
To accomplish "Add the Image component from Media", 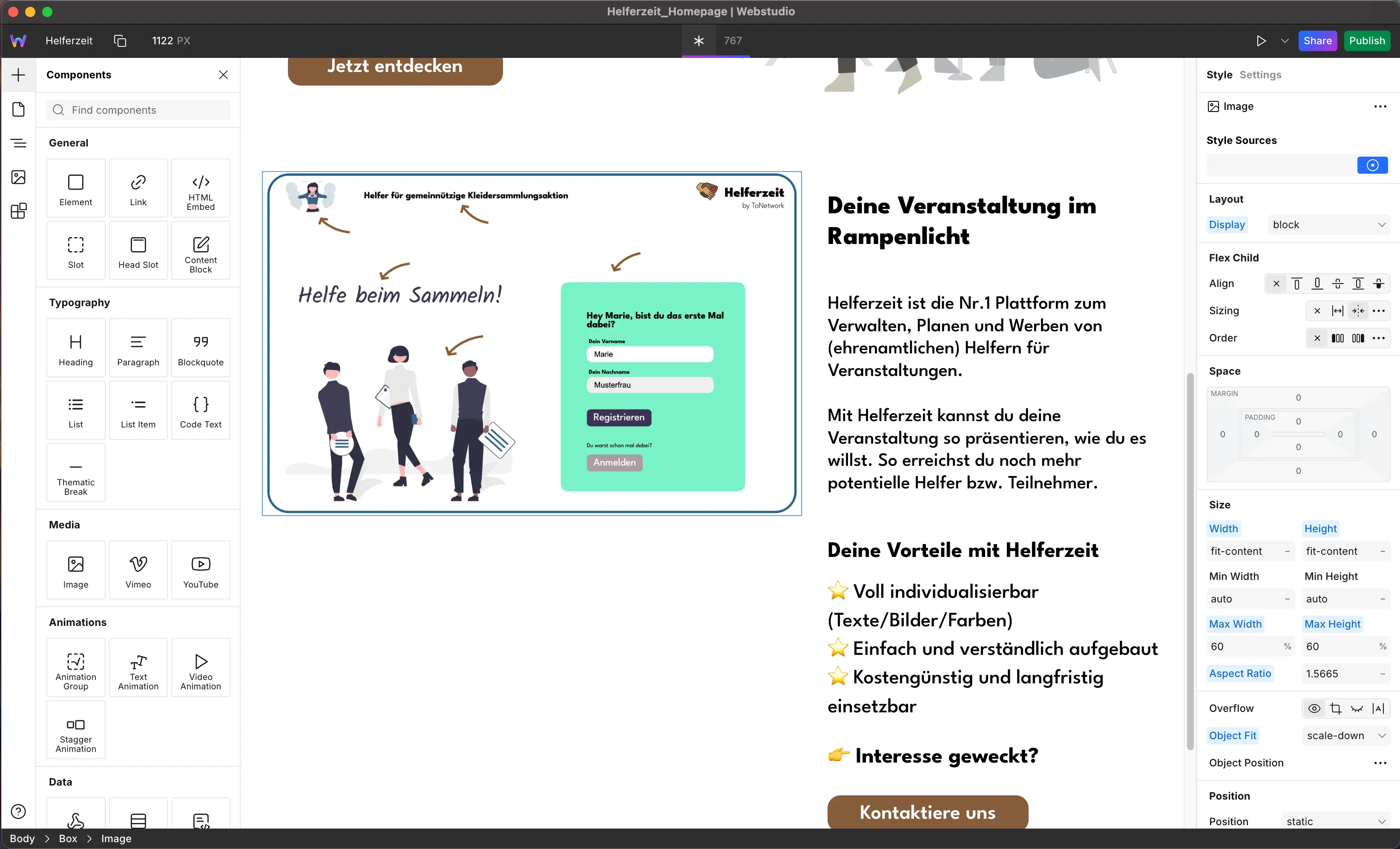I will point(75,570).
